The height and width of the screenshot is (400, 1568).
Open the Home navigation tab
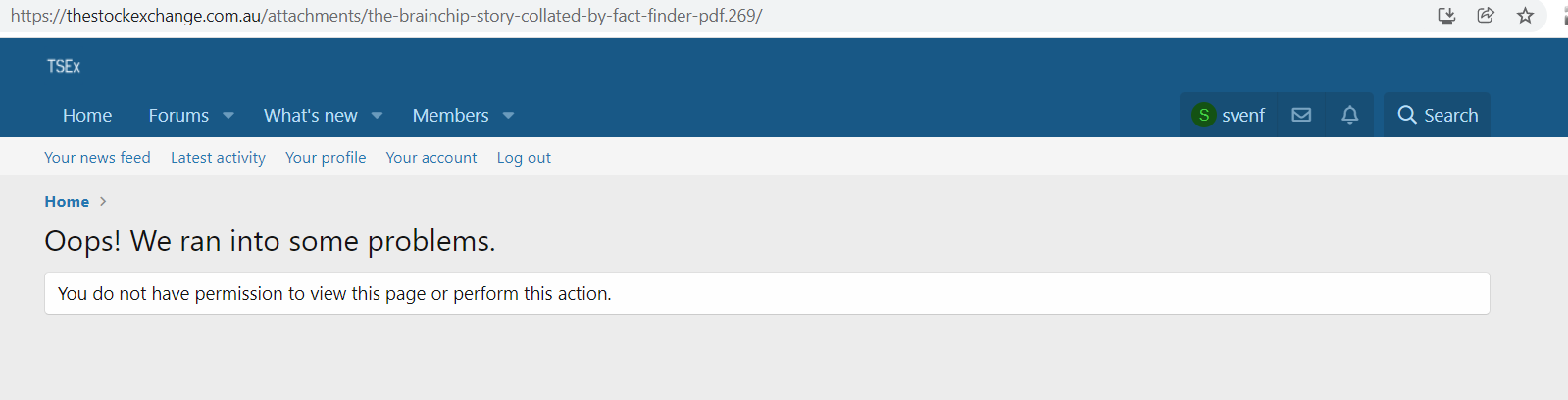click(x=87, y=115)
